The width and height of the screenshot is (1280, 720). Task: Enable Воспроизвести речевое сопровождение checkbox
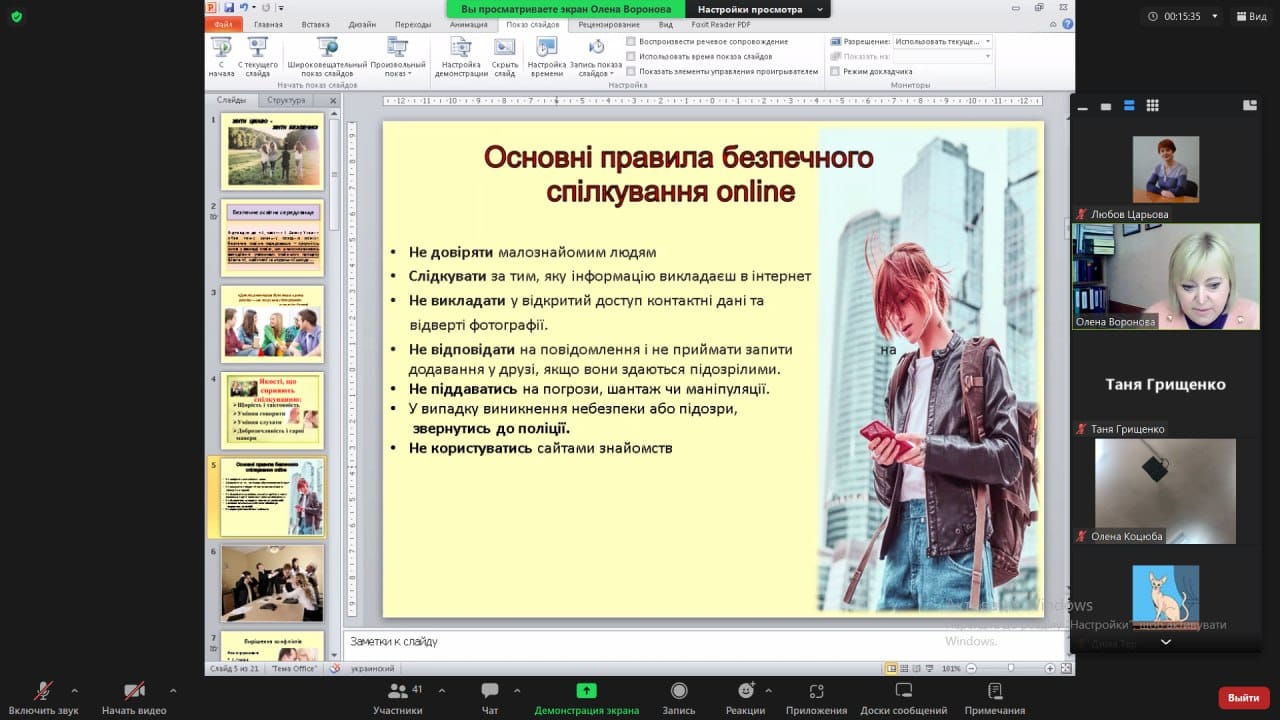(x=631, y=42)
